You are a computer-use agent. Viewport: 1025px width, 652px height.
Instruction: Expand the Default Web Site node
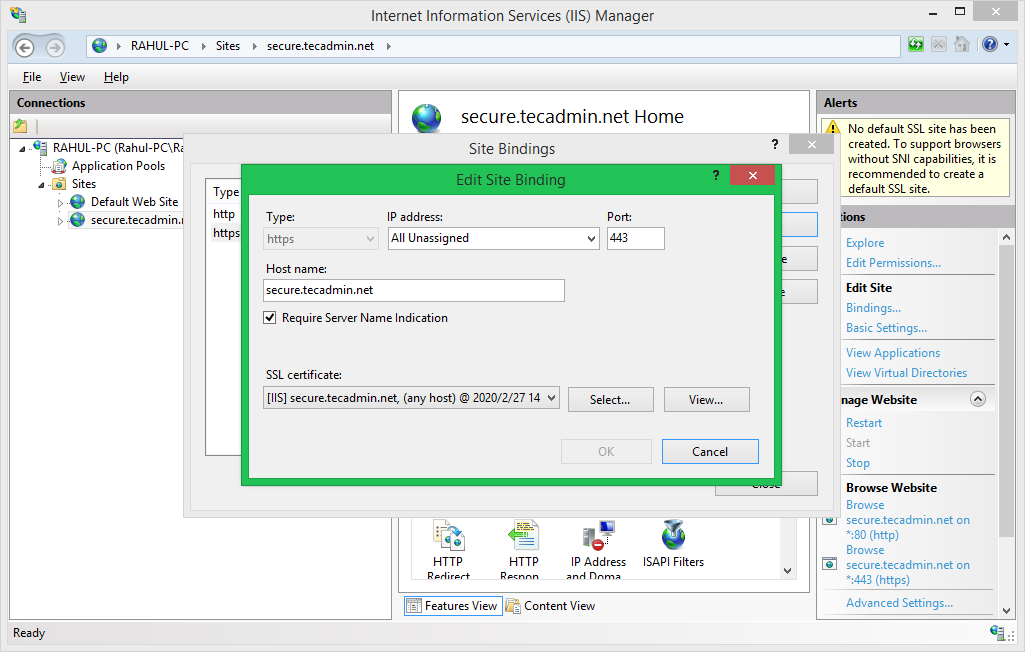click(x=60, y=203)
